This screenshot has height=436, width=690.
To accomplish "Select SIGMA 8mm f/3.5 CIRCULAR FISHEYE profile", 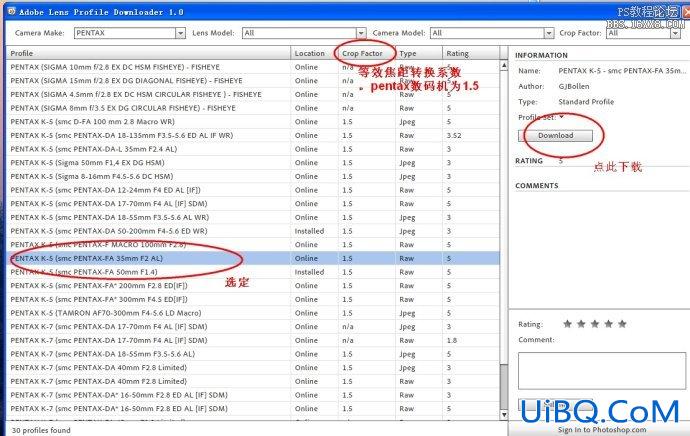I will (253, 108).
